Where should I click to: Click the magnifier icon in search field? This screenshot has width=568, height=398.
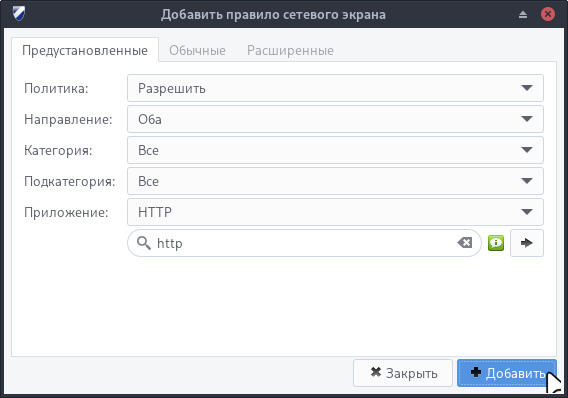[x=144, y=243]
